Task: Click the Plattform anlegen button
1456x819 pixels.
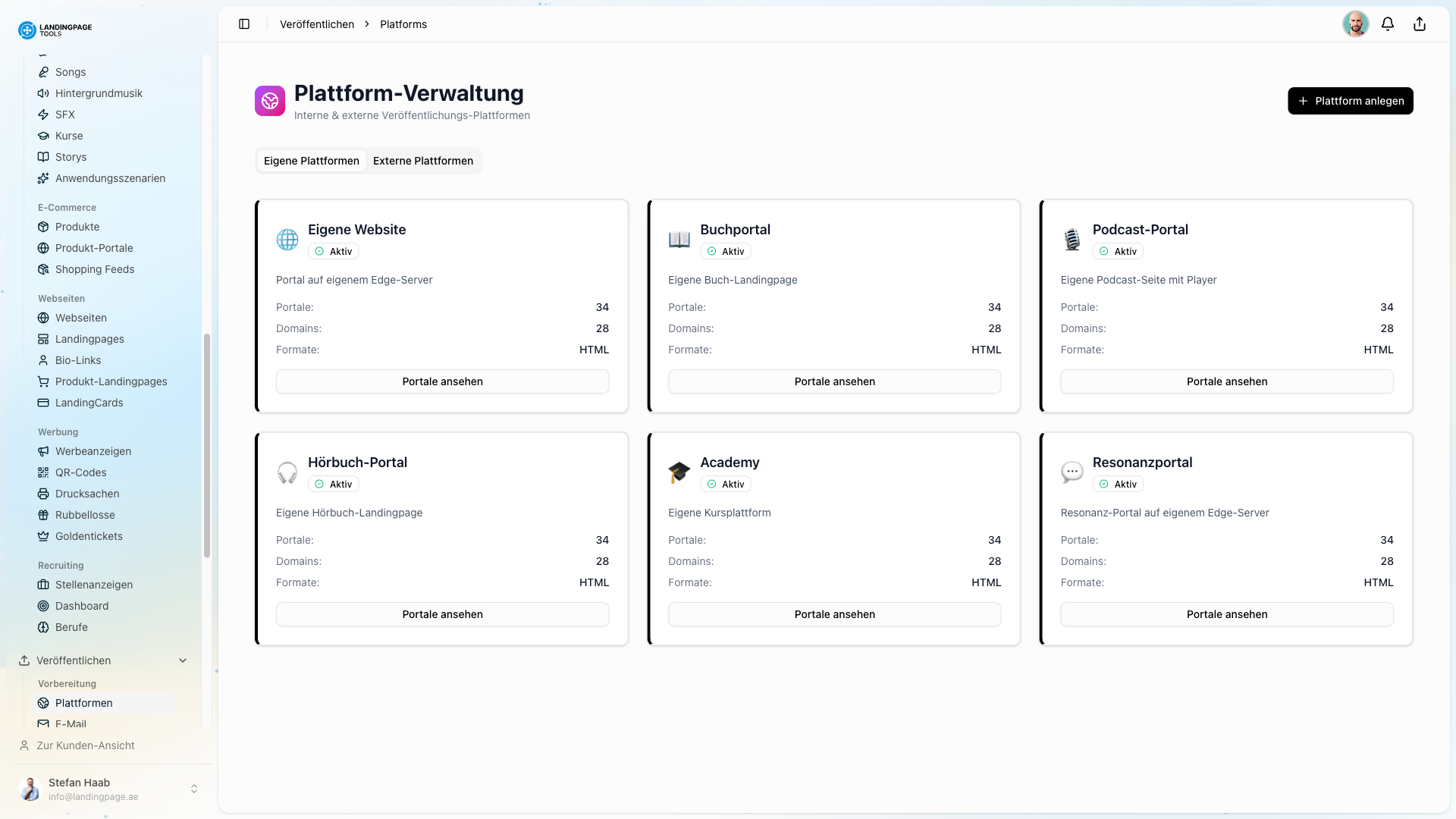Action: coord(1350,100)
